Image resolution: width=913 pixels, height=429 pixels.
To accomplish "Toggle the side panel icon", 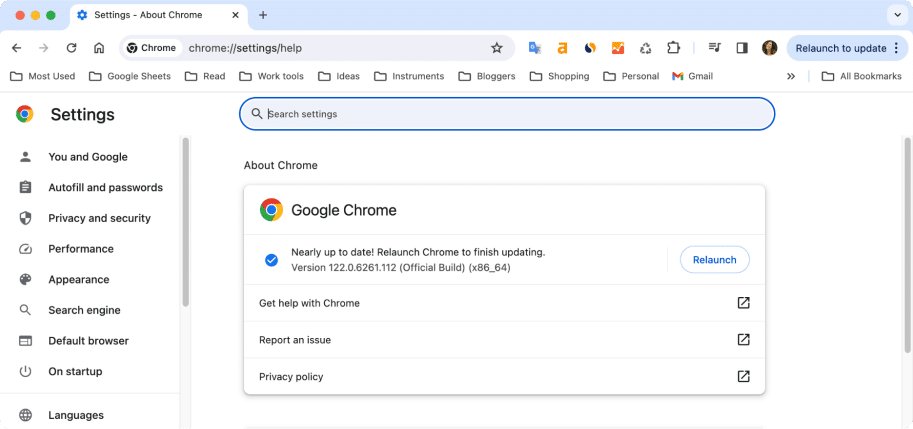I will click(x=742, y=48).
